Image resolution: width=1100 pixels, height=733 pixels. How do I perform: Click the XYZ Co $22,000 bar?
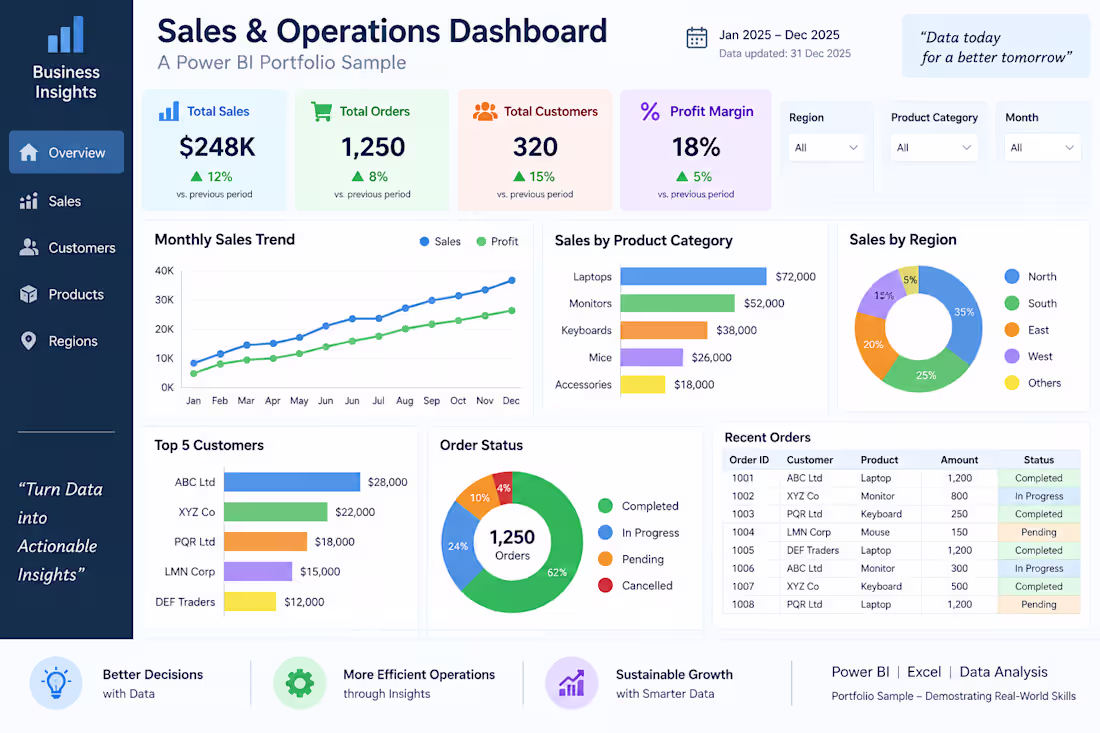tap(276, 512)
